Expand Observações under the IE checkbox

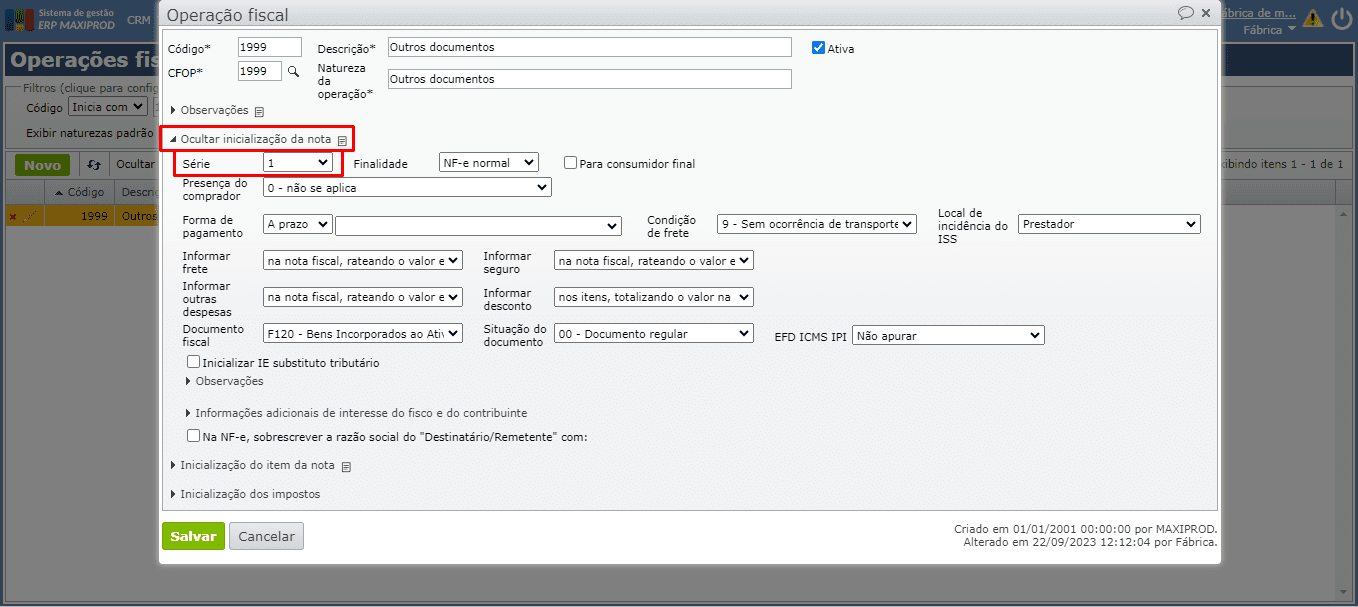pos(224,381)
